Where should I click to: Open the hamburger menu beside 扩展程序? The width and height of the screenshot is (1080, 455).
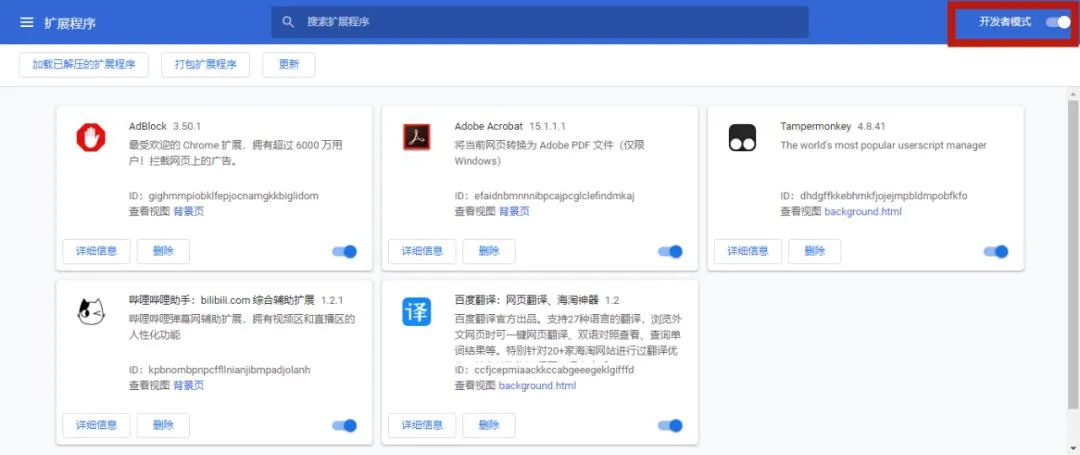tap(27, 23)
